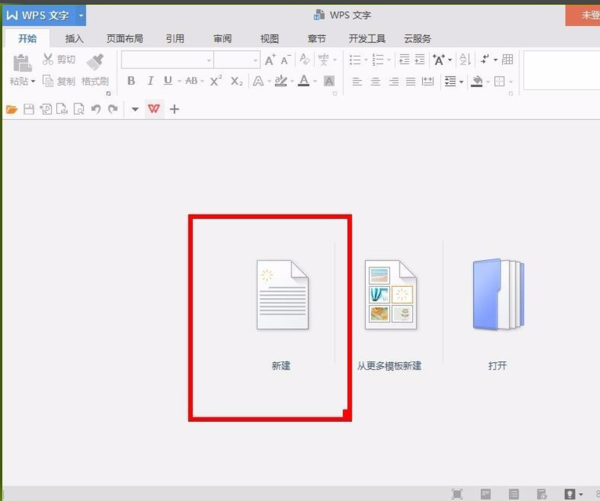
Task: Toggle Italic formatting
Action: click(150, 81)
